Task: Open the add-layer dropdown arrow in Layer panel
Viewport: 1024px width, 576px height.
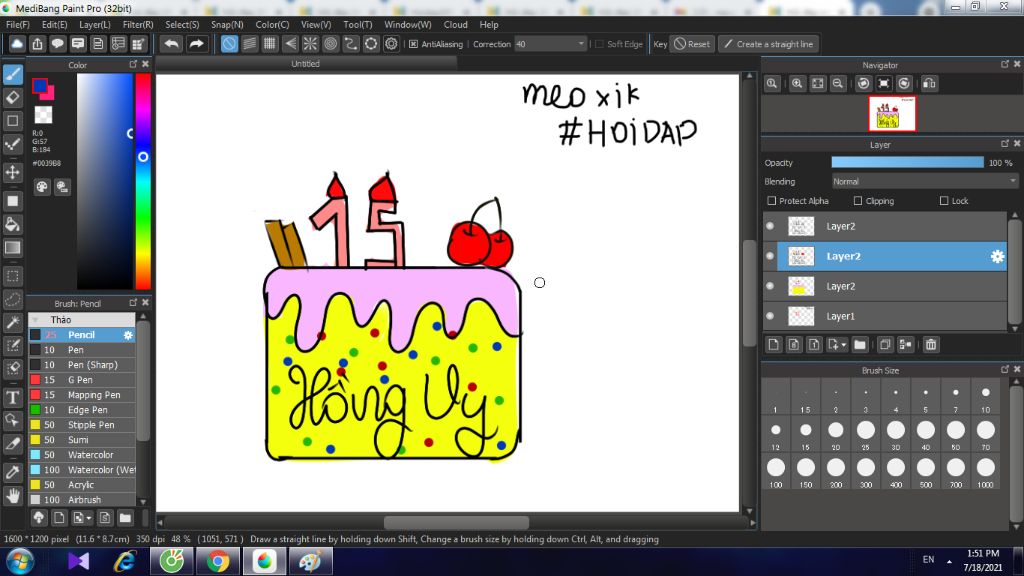Action: coord(844,344)
